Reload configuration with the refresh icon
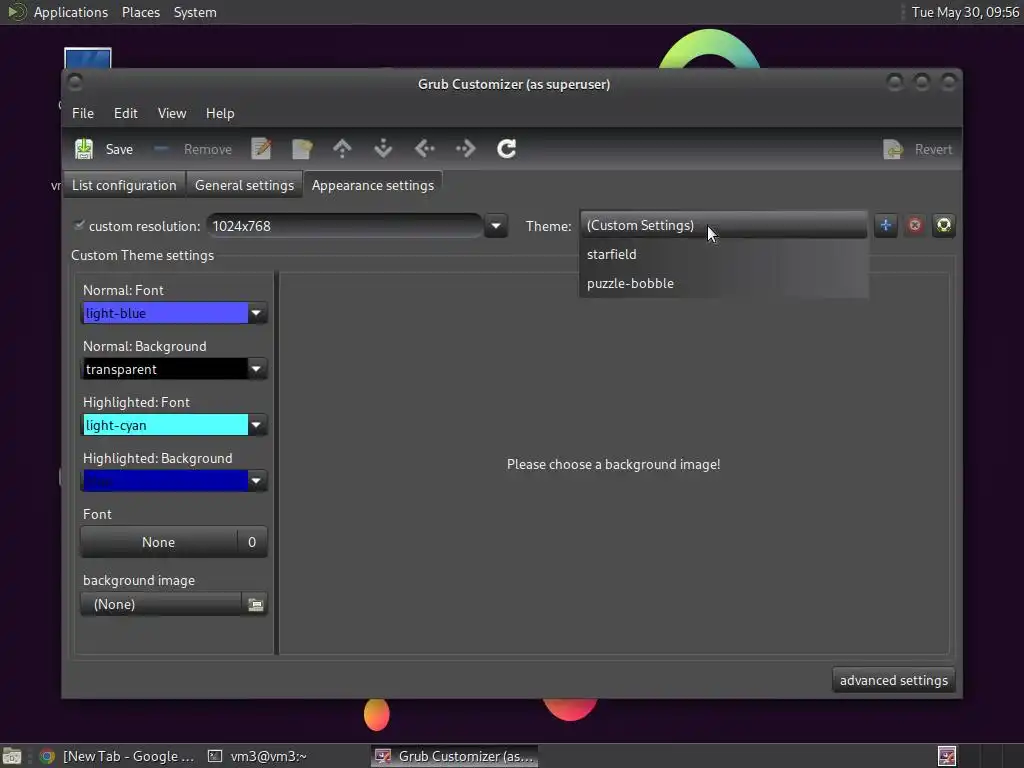This screenshot has width=1024, height=768. (507, 149)
